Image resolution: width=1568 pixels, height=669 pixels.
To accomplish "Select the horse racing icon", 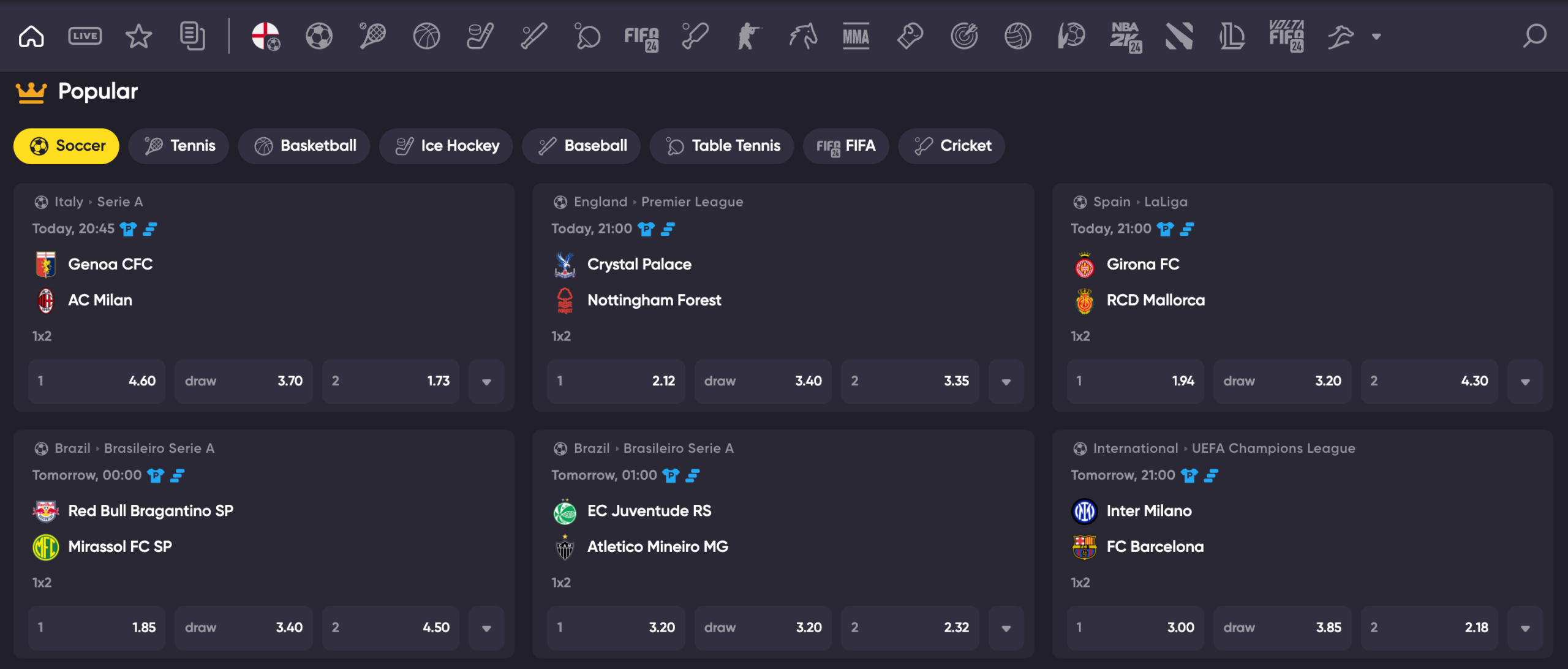I will pos(803,36).
